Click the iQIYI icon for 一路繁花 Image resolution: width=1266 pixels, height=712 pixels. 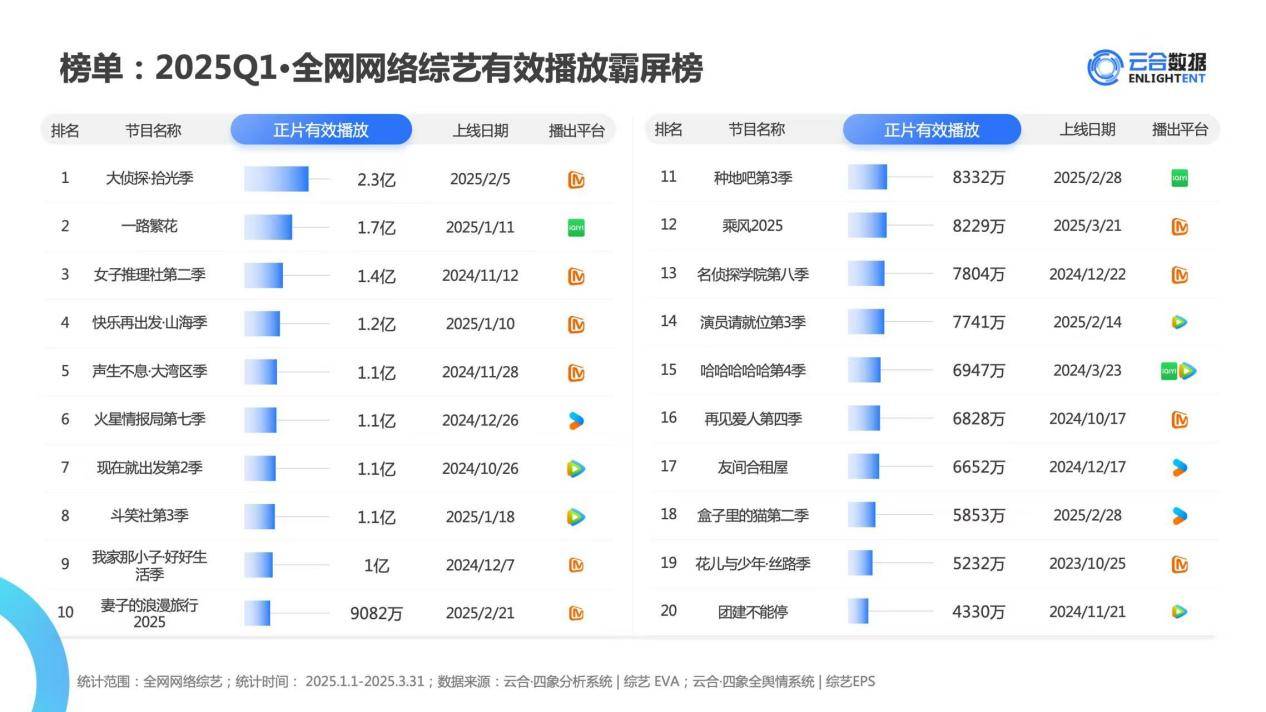(576, 227)
